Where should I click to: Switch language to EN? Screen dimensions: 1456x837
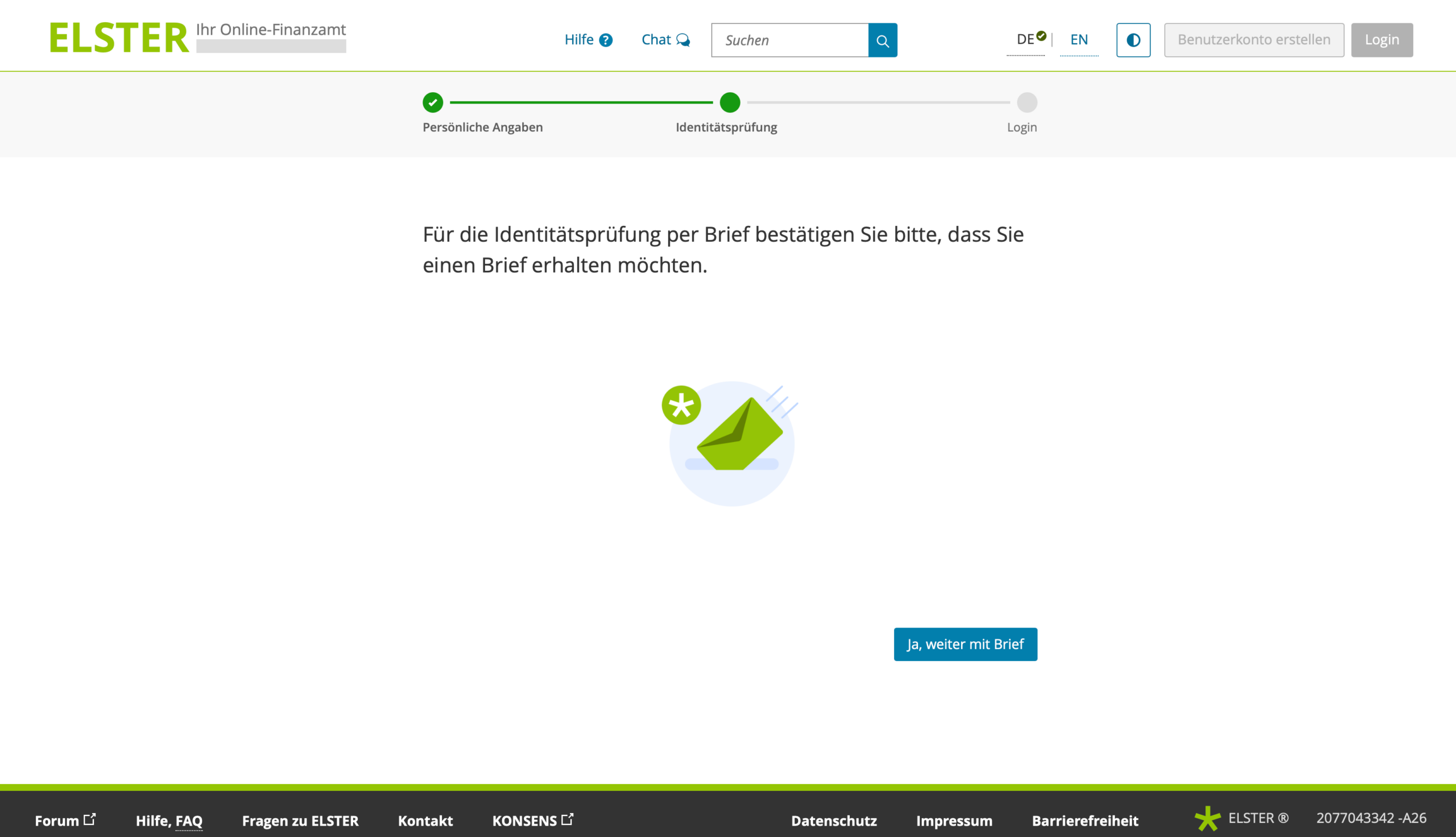1078,39
